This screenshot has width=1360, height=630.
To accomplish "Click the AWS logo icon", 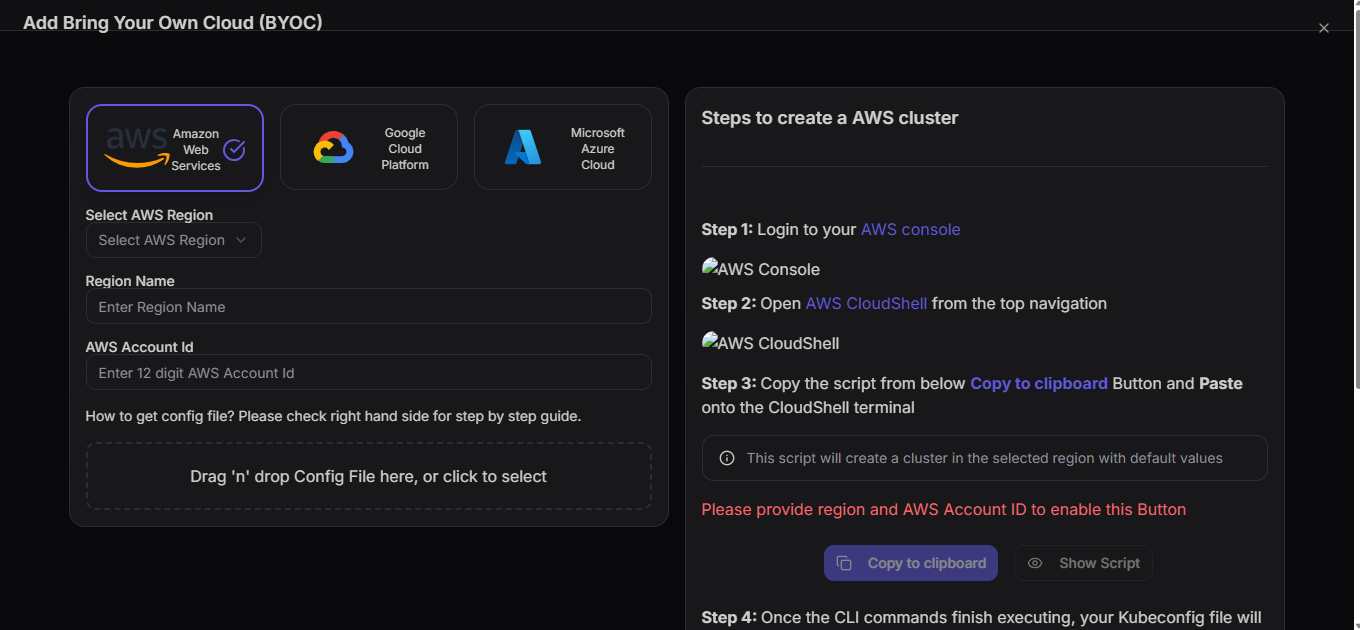I will [x=137, y=148].
